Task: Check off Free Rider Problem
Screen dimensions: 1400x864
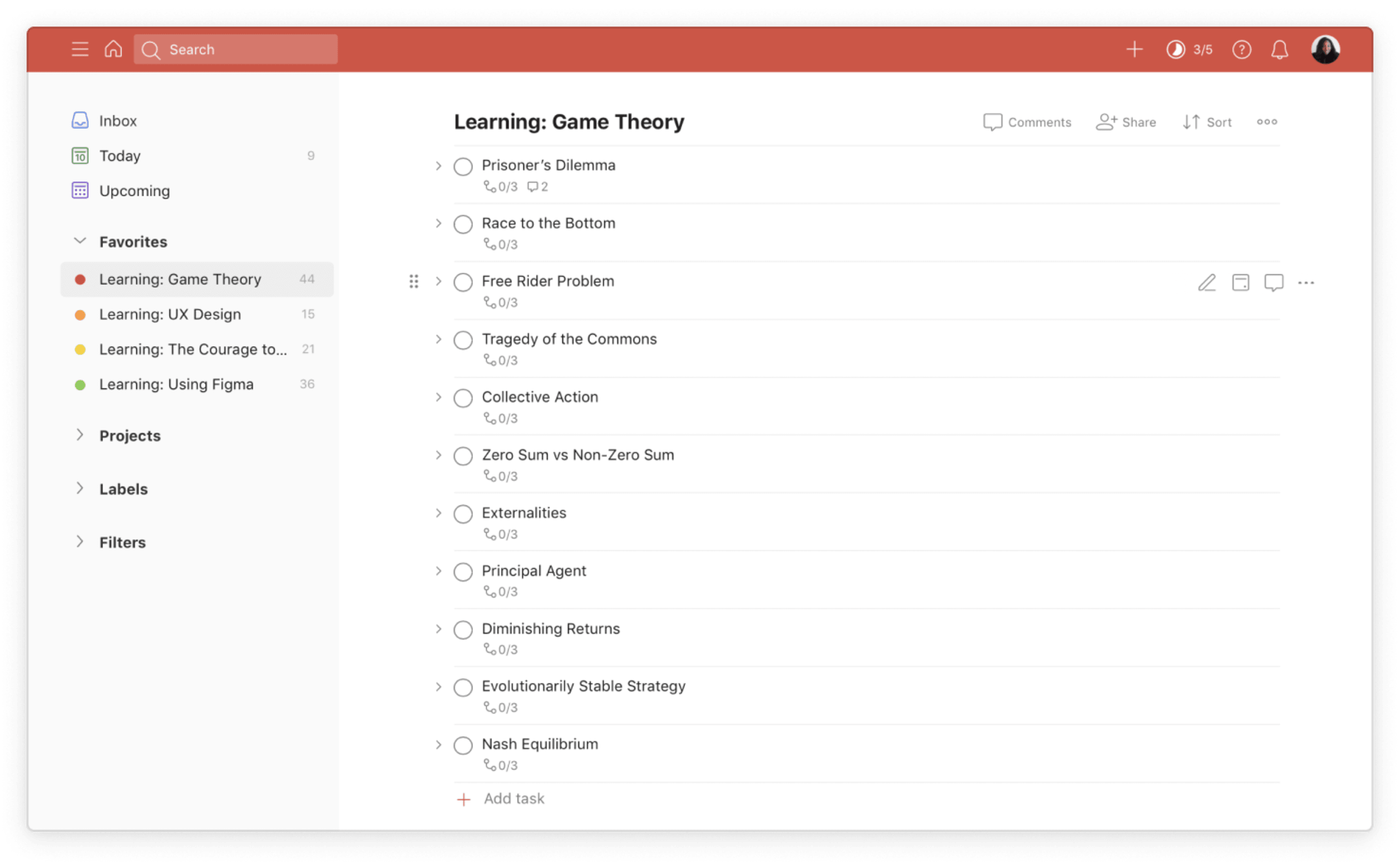Action: tap(463, 282)
